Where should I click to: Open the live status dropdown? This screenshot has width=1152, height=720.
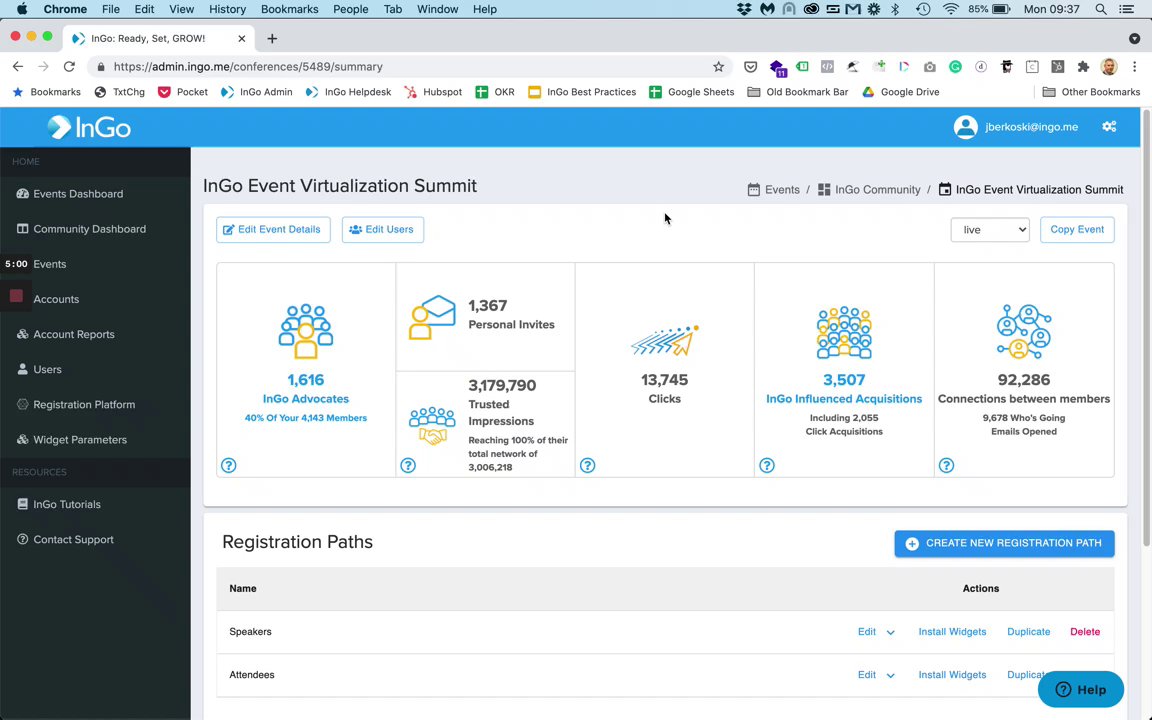point(990,230)
